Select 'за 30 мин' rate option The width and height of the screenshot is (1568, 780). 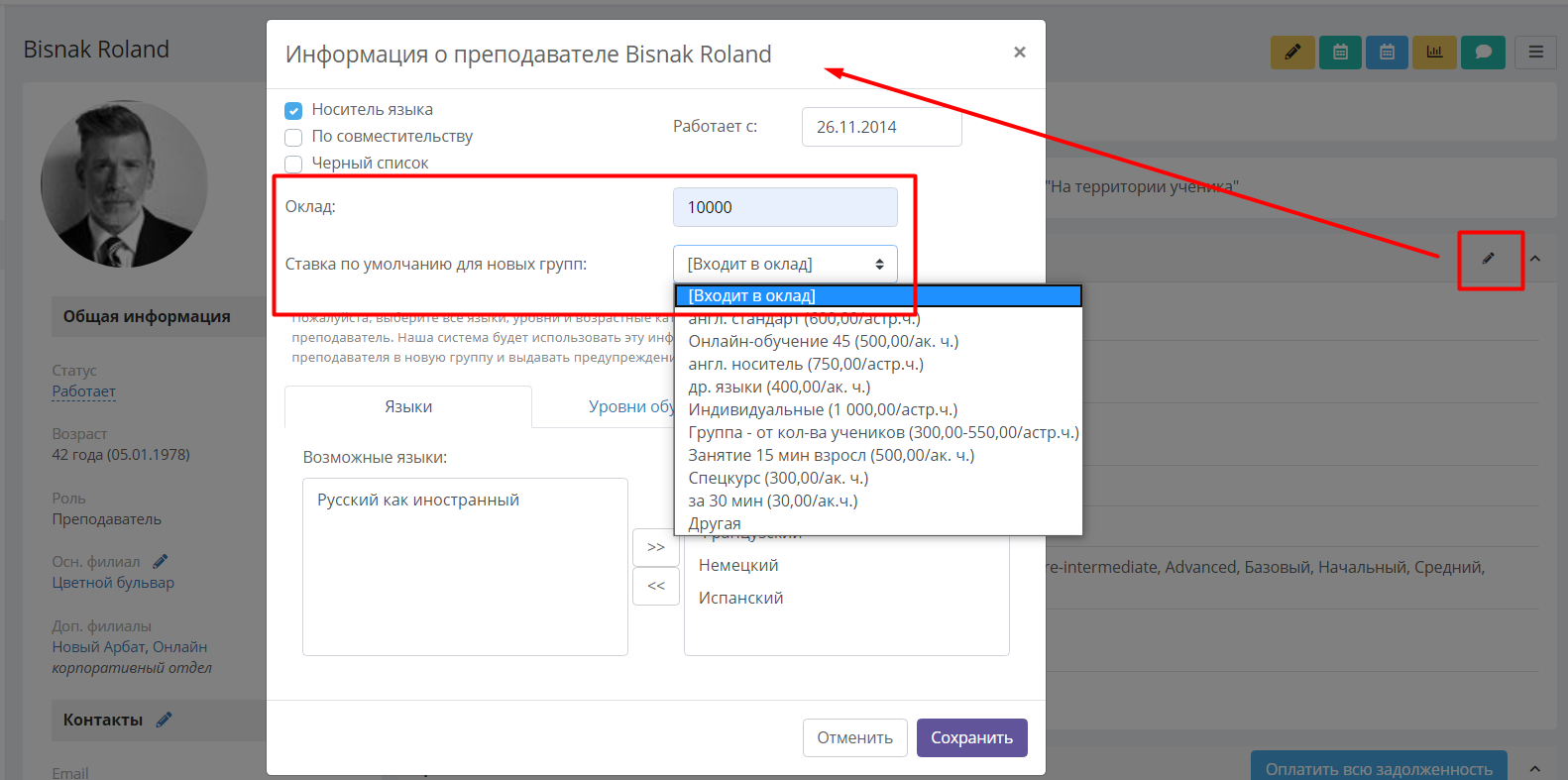pyautogui.click(x=878, y=501)
